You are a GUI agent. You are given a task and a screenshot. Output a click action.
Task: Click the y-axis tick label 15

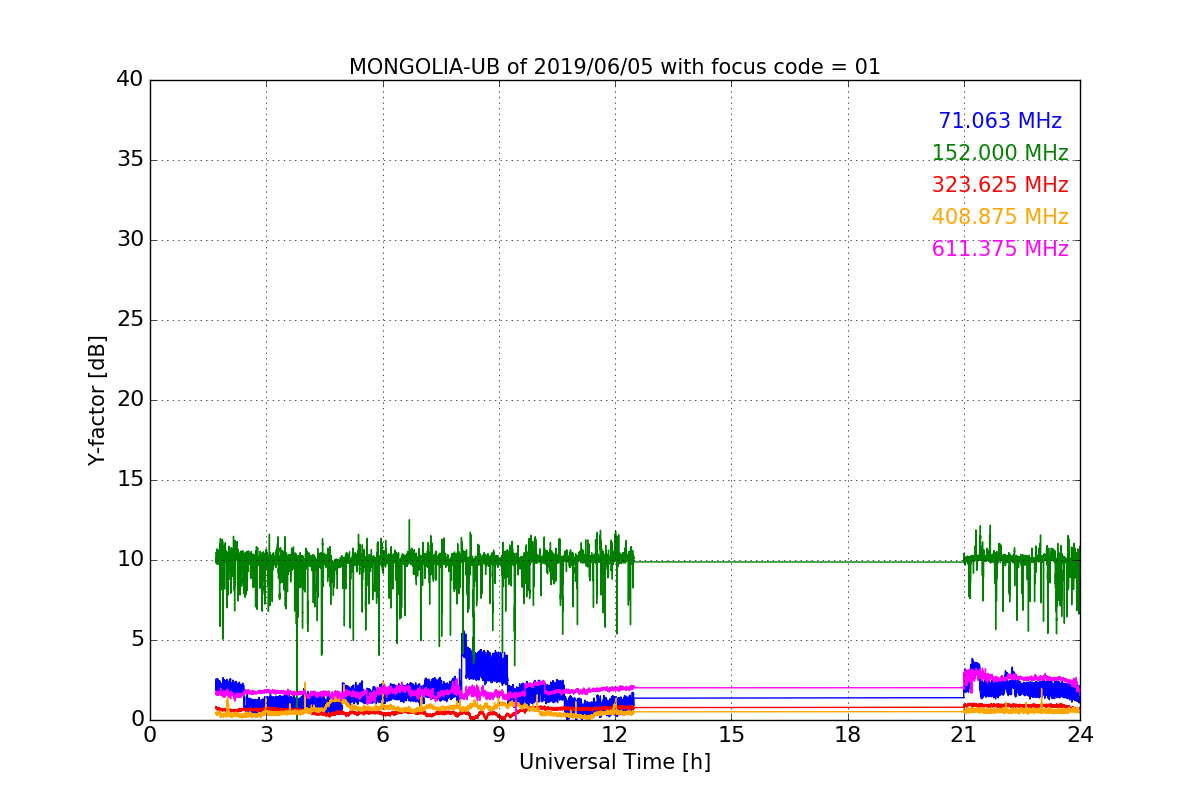tap(130, 480)
